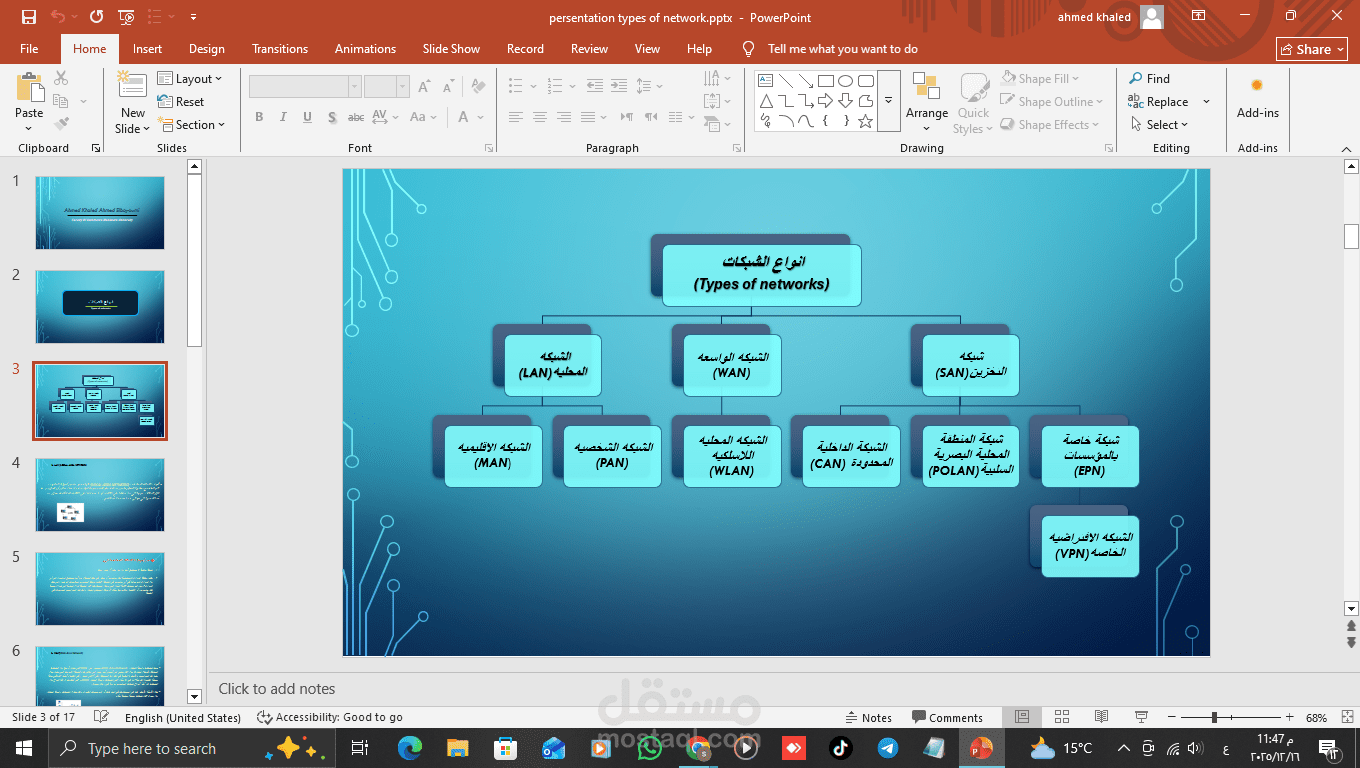Click the Accessibility: Good to go status
The height and width of the screenshot is (768, 1360).
pos(330,718)
